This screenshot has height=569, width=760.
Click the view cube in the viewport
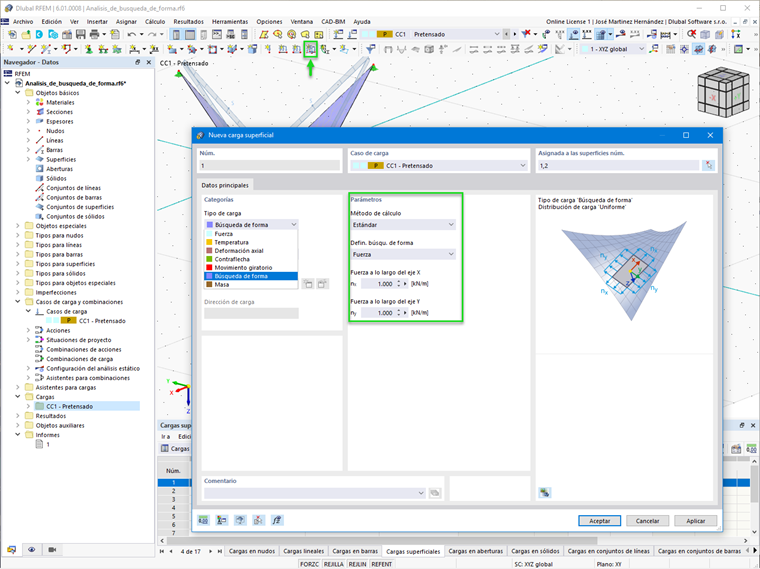tap(722, 93)
